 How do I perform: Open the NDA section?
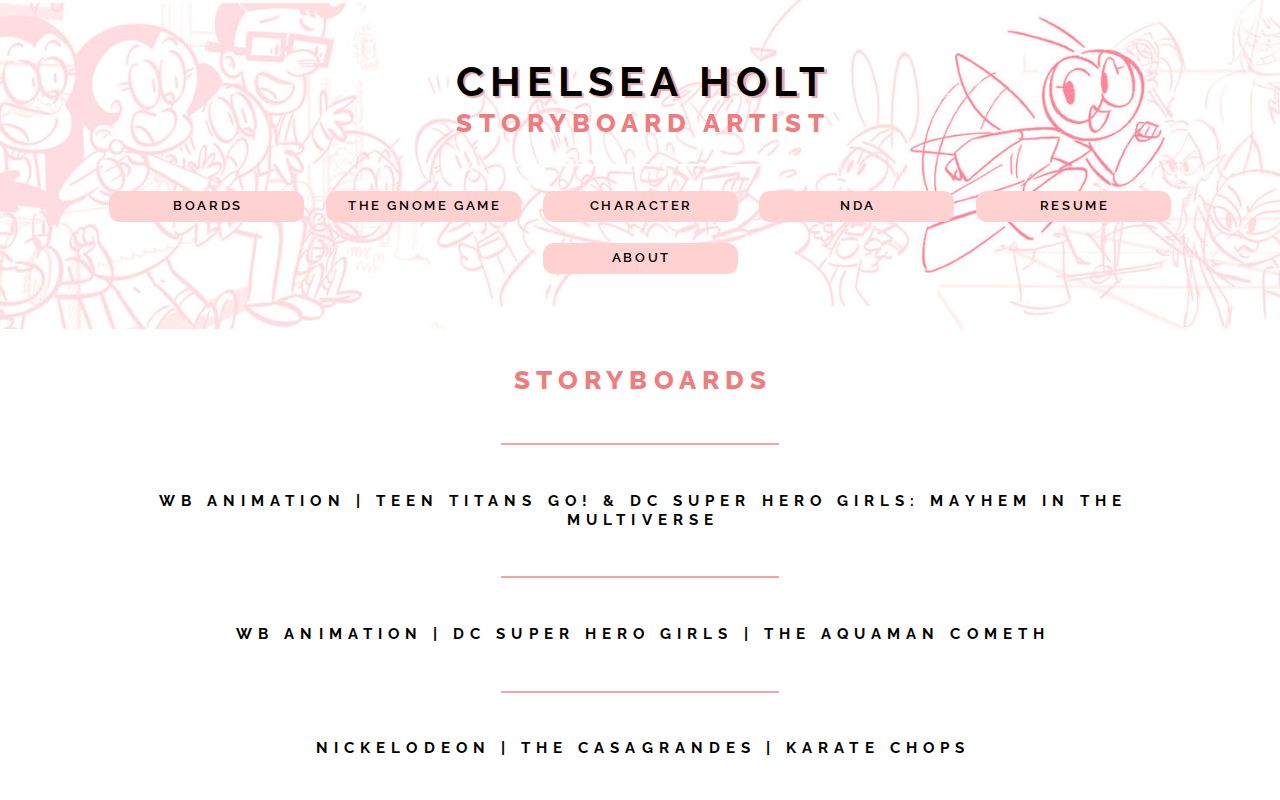coord(856,206)
